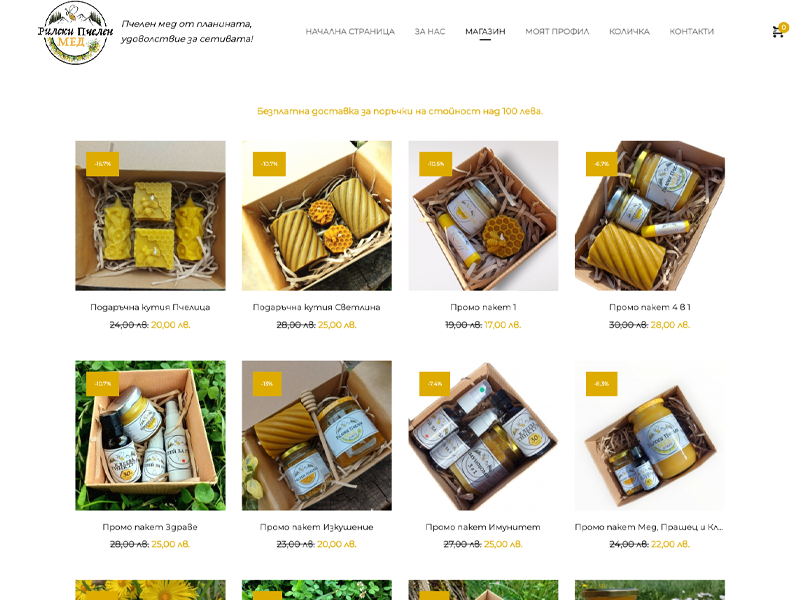The image size is (800, 600).
Task: Click the -8.3% discount badge
Action: coord(602,384)
